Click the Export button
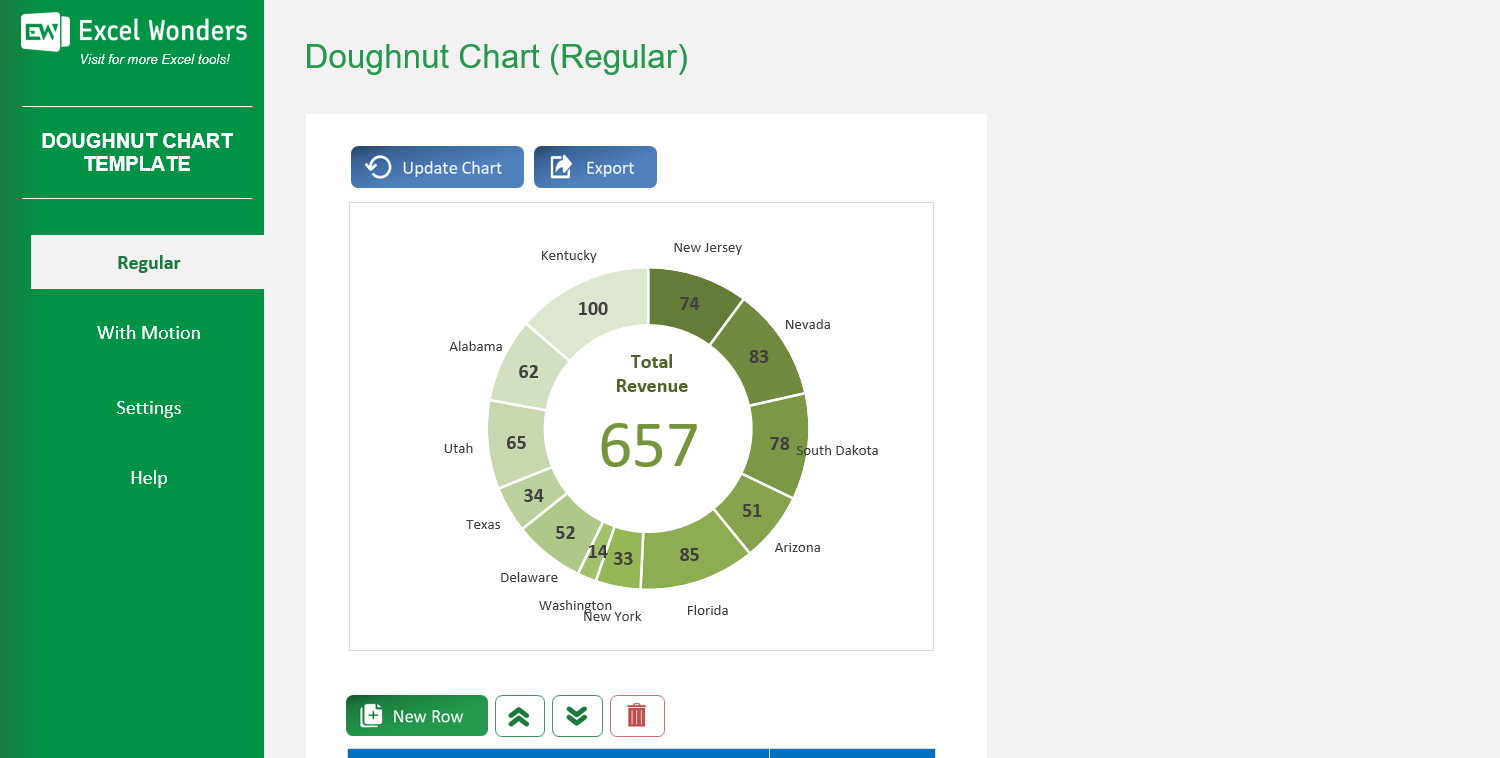The width and height of the screenshot is (1500, 758). [595, 166]
